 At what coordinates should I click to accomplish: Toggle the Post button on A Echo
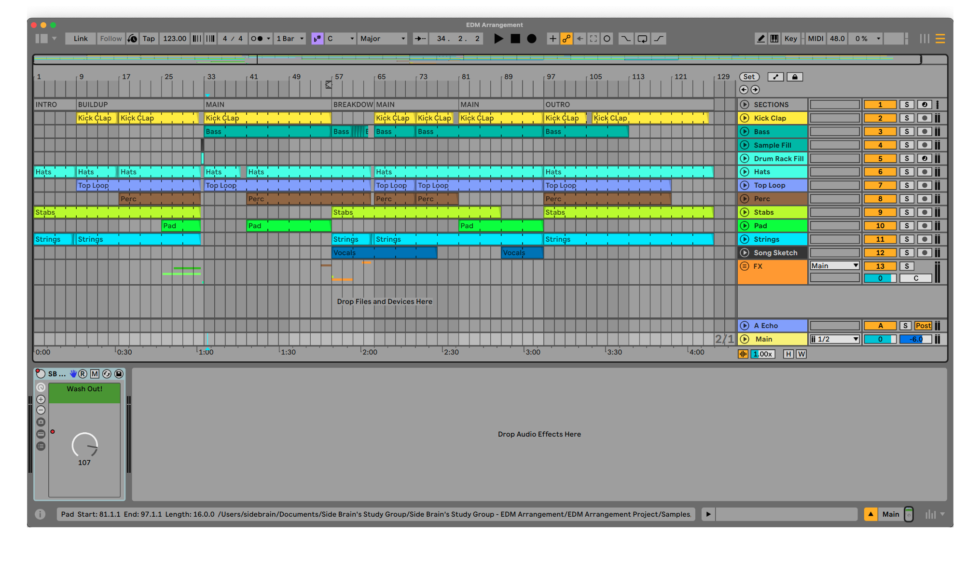[x=923, y=326]
